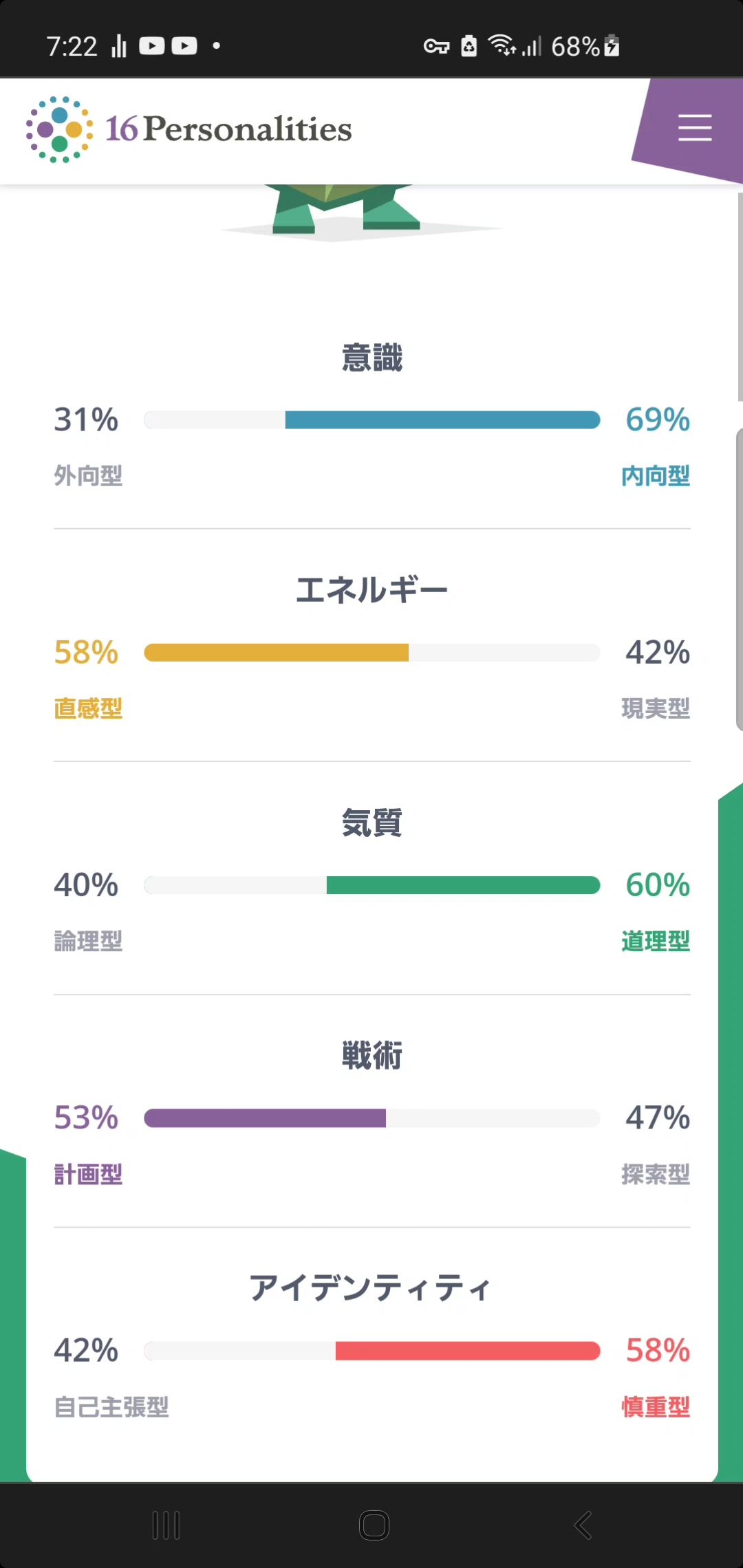
Task: Tap the battery icon in status bar
Action: click(x=612, y=46)
